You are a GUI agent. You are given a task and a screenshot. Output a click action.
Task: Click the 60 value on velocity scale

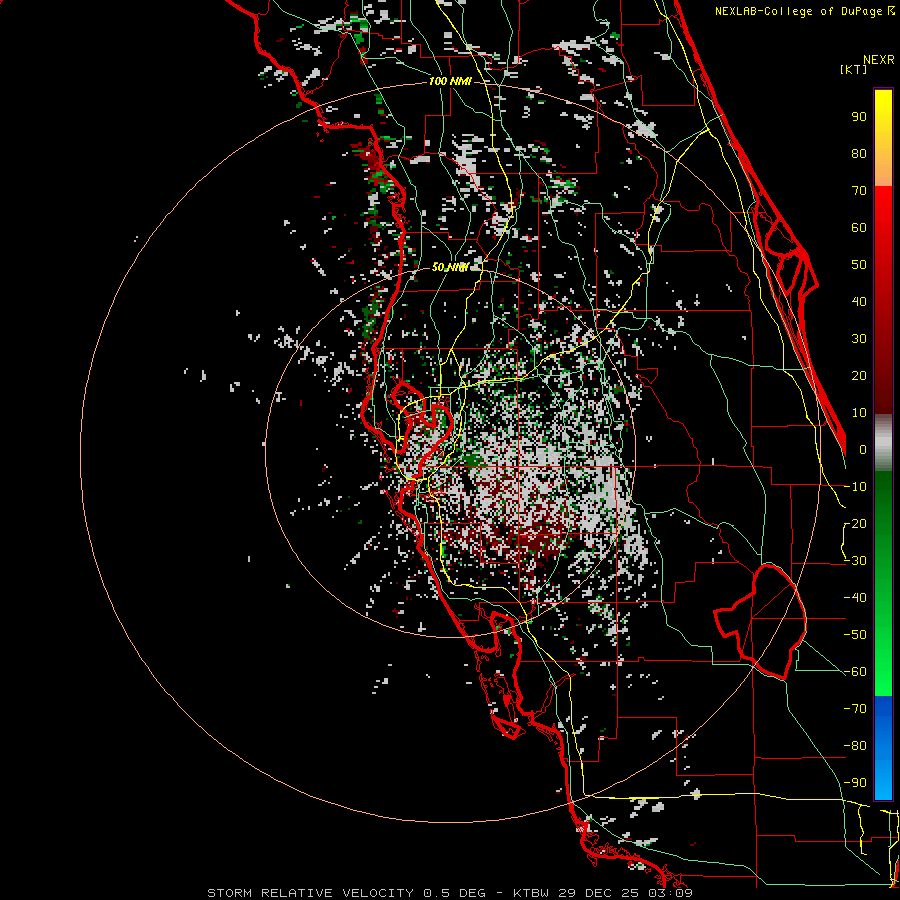859,228
